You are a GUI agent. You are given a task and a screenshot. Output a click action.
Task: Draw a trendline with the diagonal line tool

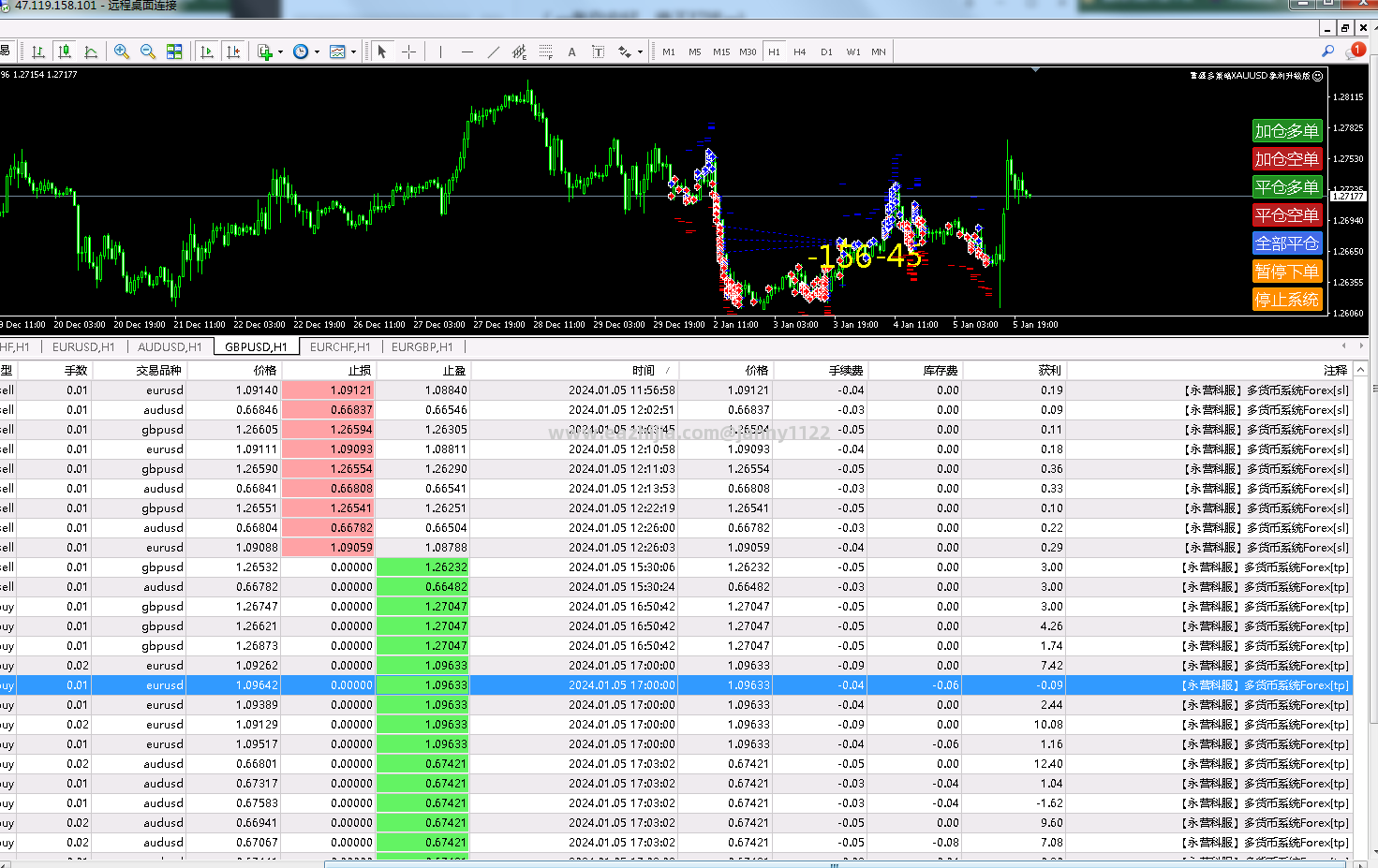pyautogui.click(x=494, y=52)
